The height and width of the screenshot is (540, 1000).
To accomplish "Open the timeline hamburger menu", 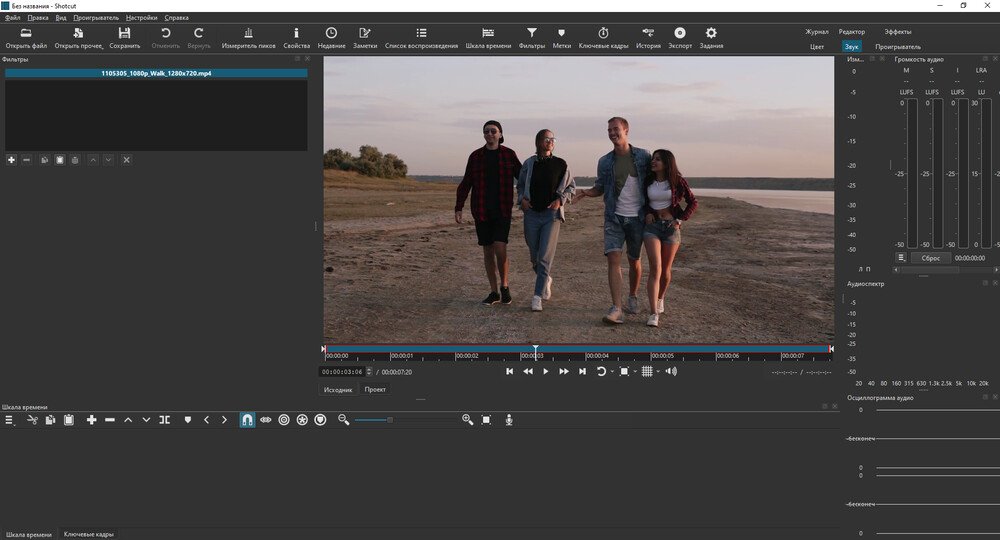I will click(x=10, y=420).
